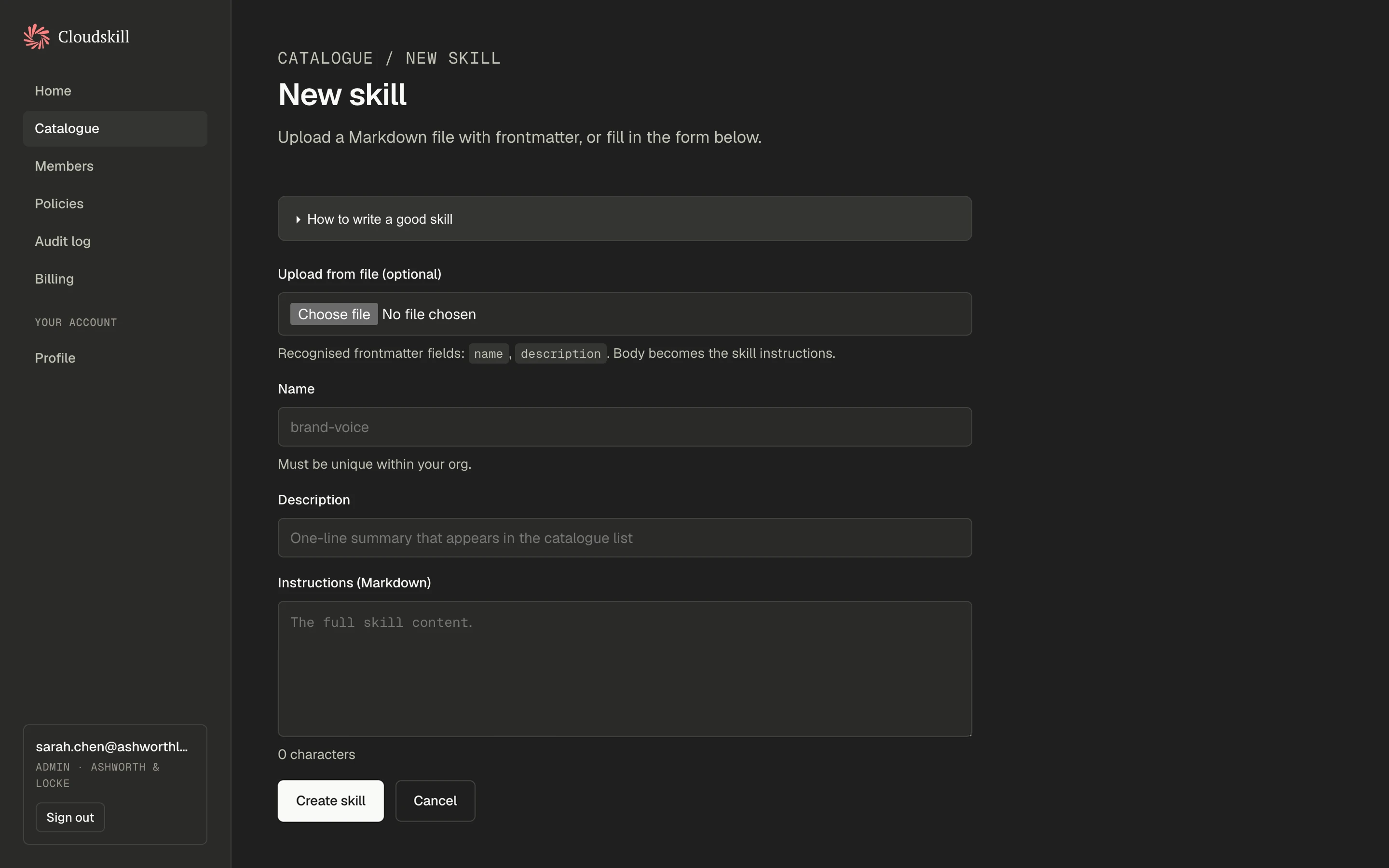Click the 'Upload from file (optional)' label
The image size is (1389, 868).
point(359,274)
